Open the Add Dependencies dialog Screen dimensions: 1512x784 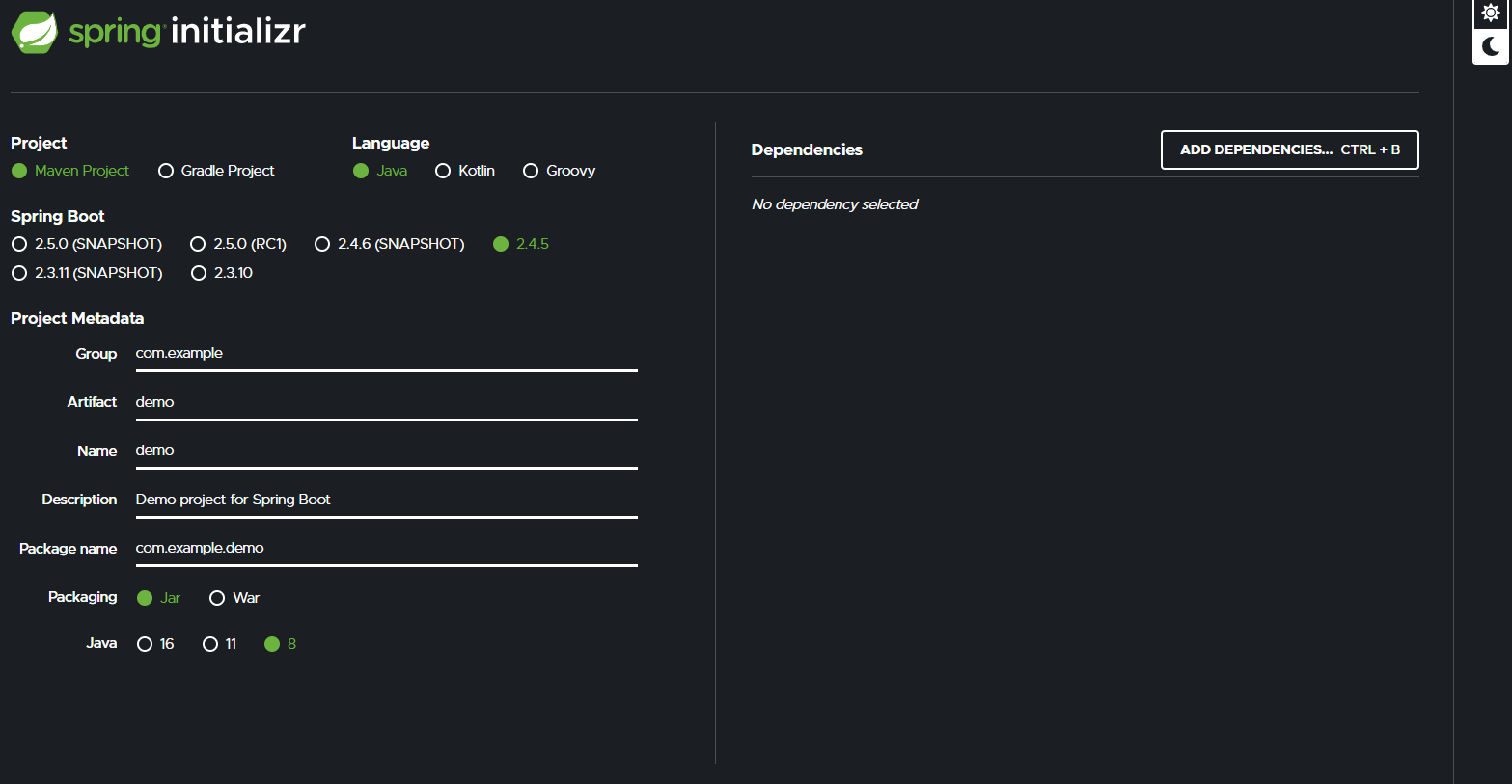click(x=1290, y=149)
